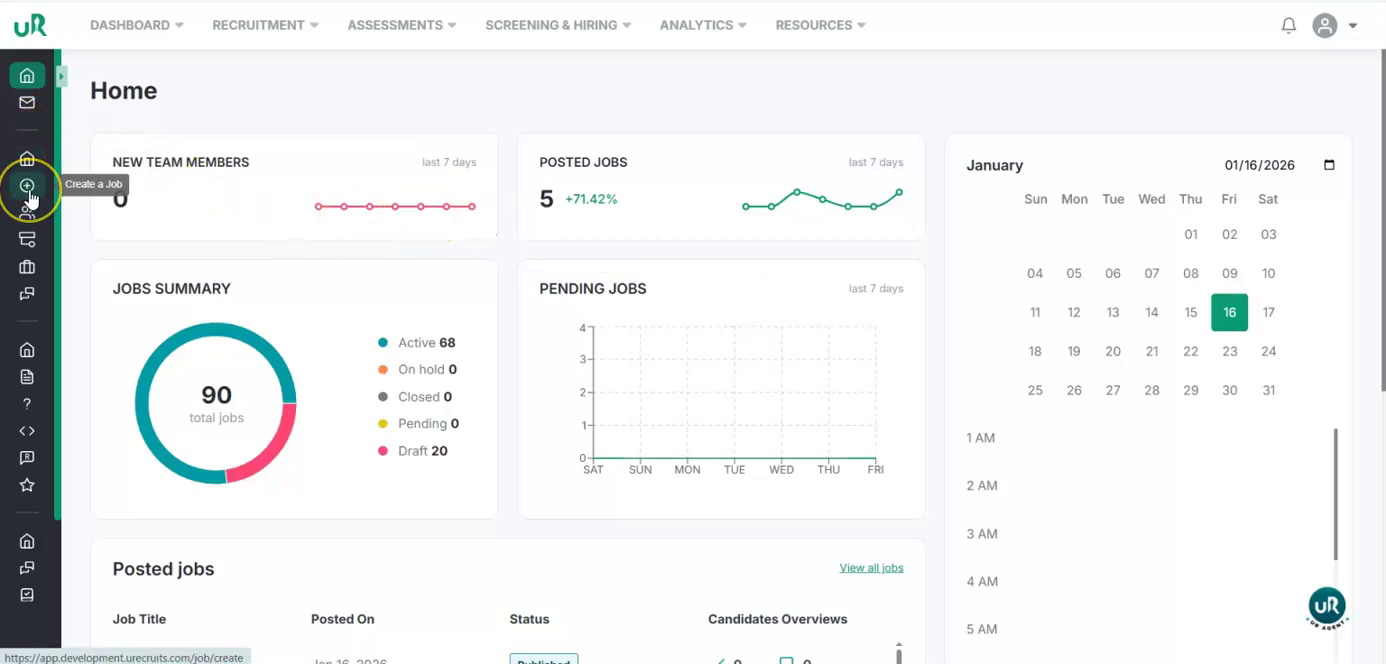Image resolution: width=1386 pixels, height=664 pixels.
Task: Select January 23 on the calendar
Action: pos(1229,351)
